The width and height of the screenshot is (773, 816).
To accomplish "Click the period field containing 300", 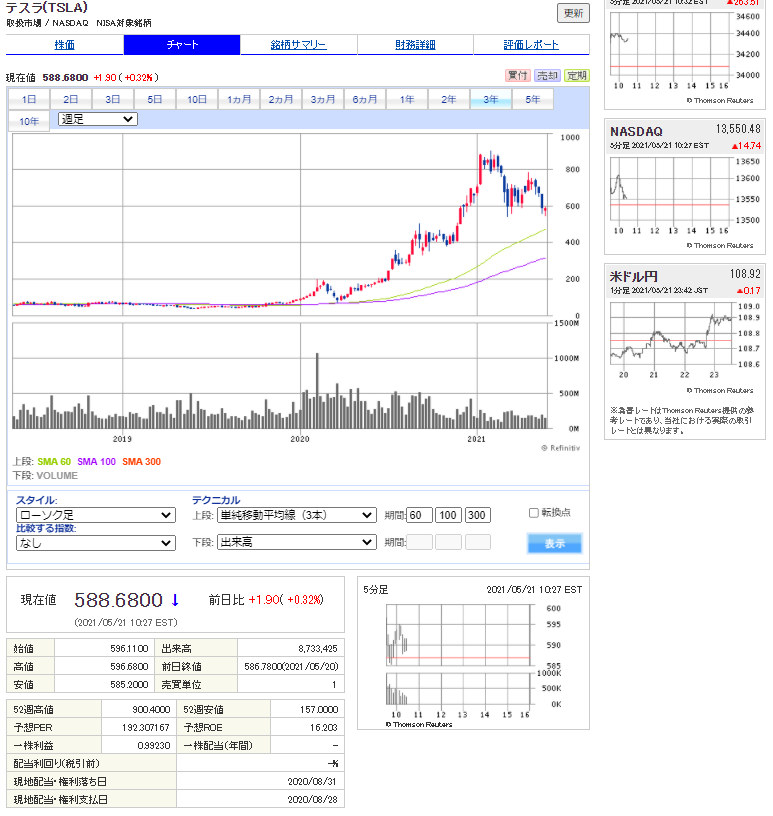I will tap(477, 515).
